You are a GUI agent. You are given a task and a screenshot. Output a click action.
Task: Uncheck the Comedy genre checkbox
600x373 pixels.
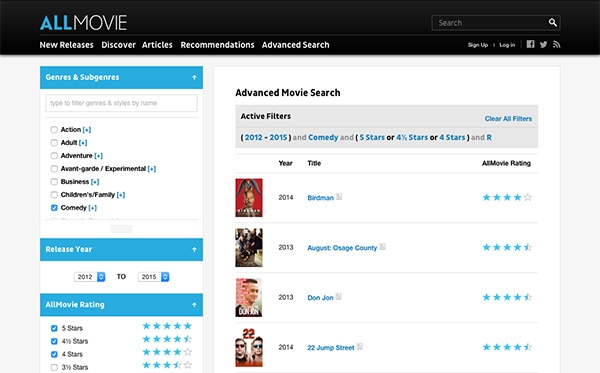[x=54, y=208]
